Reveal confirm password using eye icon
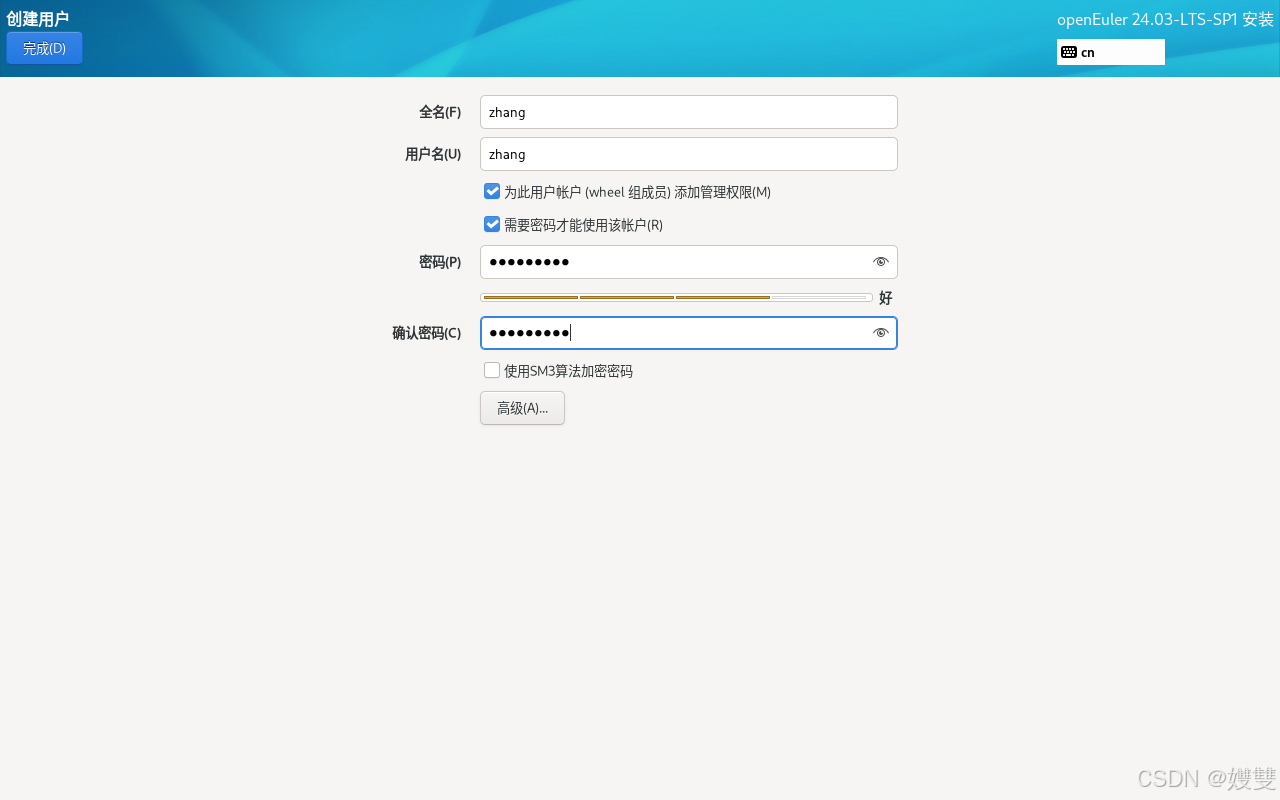This screenshot has width=1280, height=800. point(880,333)
